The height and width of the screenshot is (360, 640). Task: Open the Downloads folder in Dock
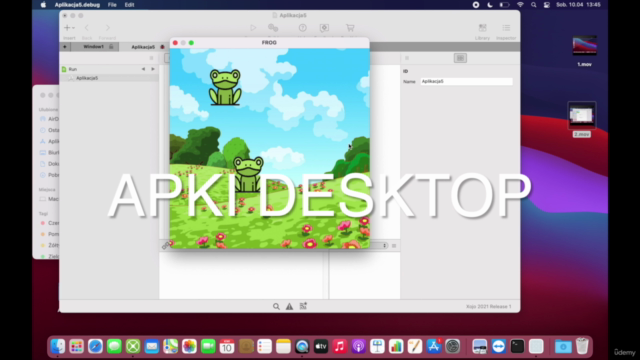(x=563, y=347)
